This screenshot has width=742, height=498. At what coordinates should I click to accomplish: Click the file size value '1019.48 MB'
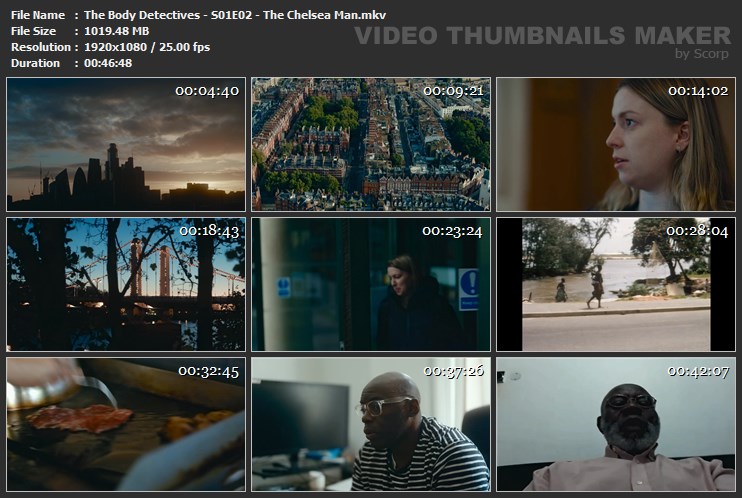(116, 31)
